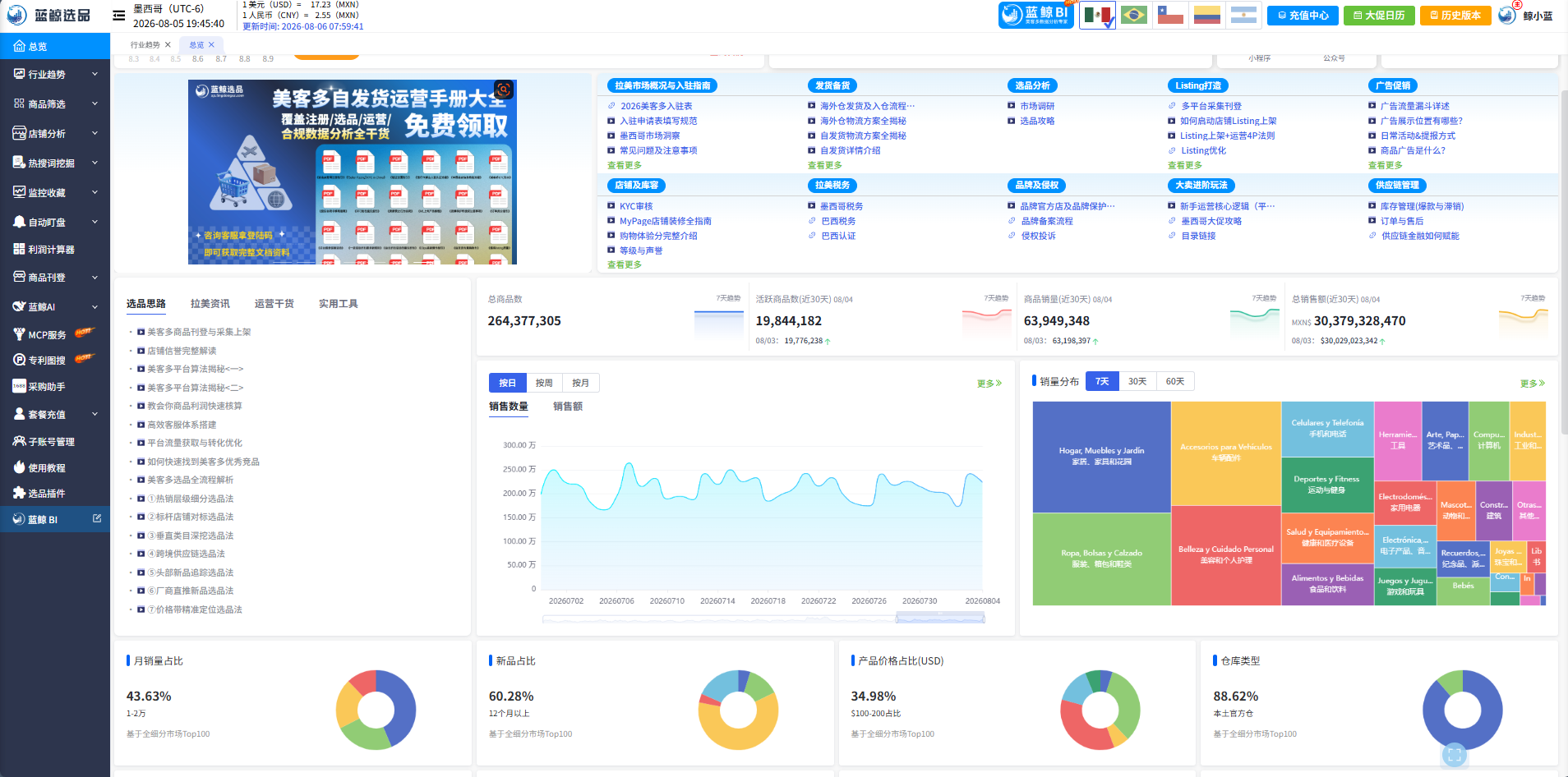
Task: Select the Argentina flag market
Action: [x=1243, y=15]
